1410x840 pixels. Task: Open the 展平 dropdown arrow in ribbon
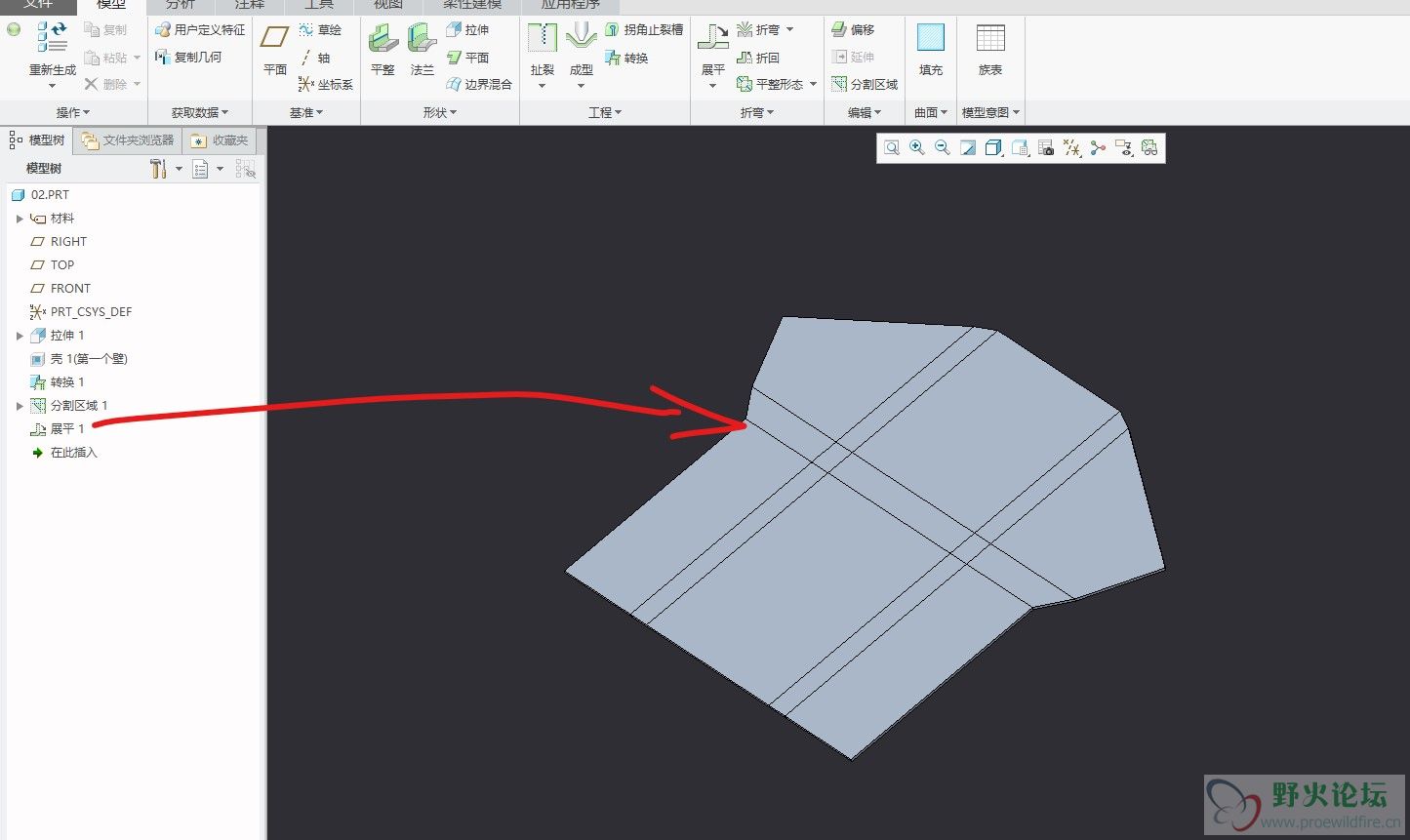pyautogui.click(x=713, y=86)
